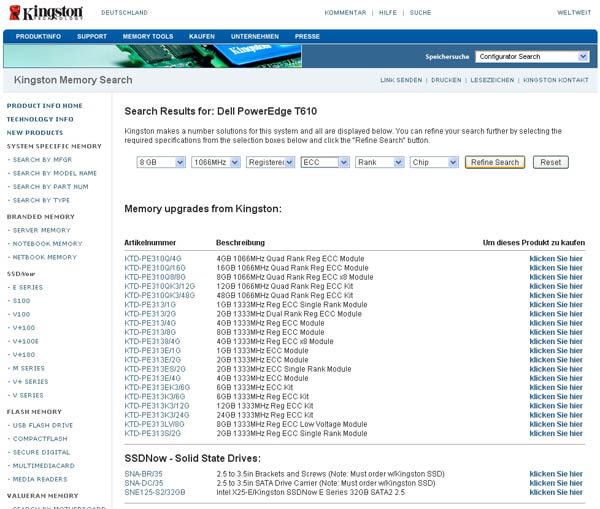The image size is (600, 509).
Task: Open the MEMORY TOOLS menu
Action: [x=148, y=36]
